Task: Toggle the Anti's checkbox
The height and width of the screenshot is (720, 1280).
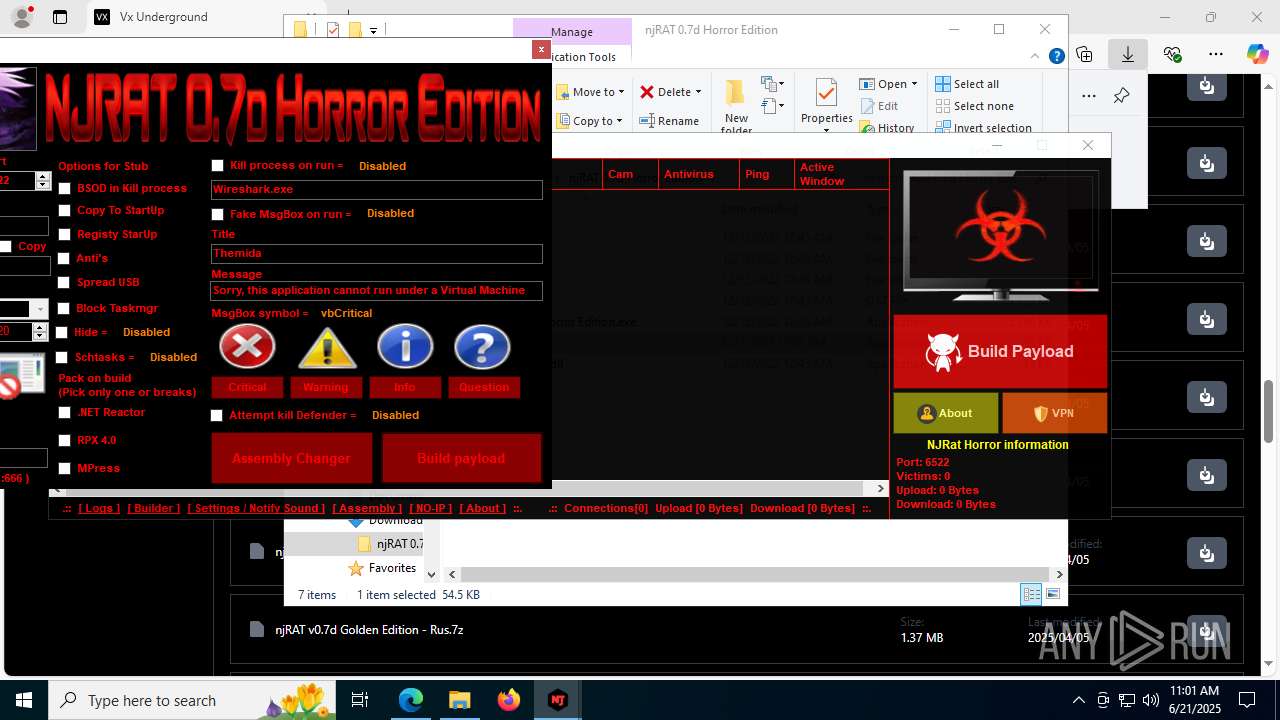Action: click(x=65, y=258)
